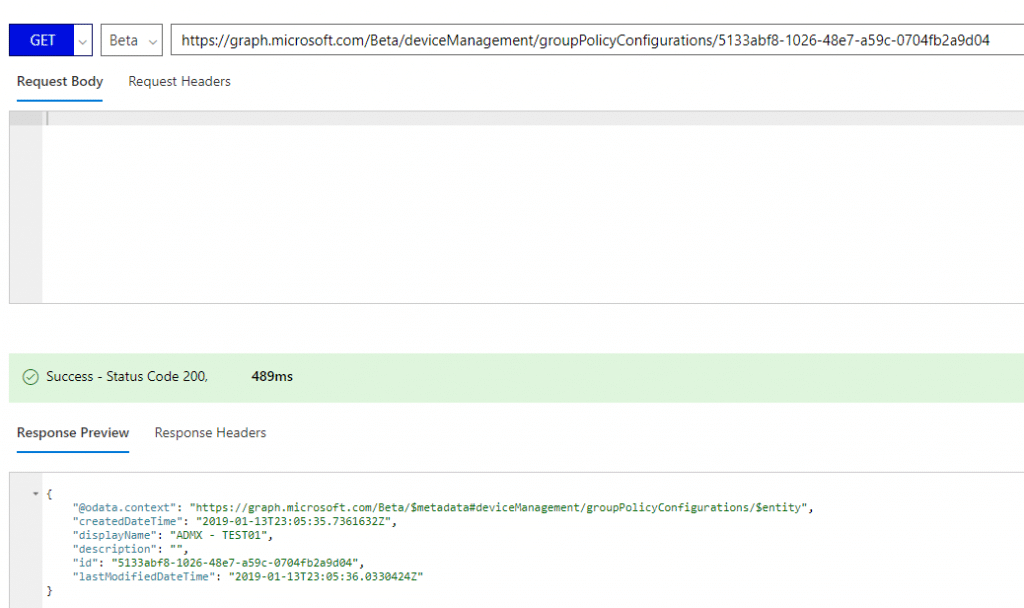Click the 489ms response time
1024x608 pixels.
click(x=272, y=377)
